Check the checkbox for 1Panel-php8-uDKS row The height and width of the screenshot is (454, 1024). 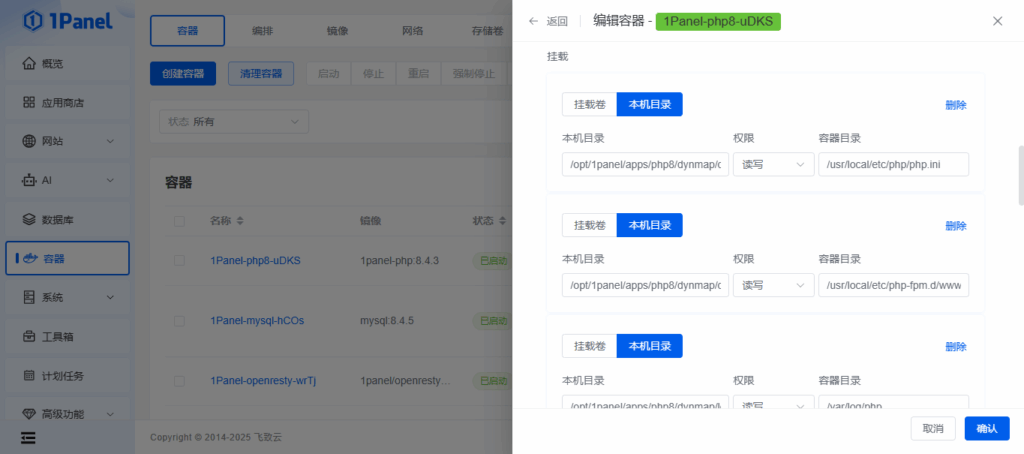[x=180, y=260]
